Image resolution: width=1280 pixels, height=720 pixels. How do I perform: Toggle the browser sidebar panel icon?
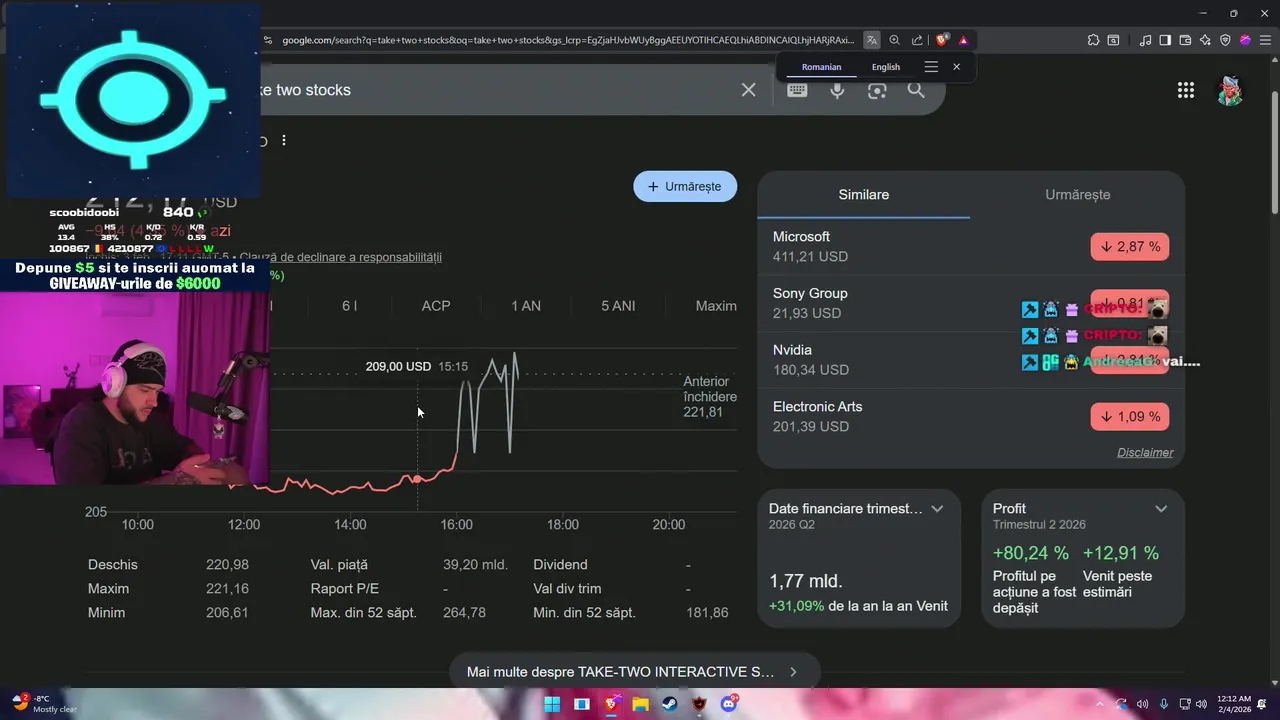tap(1165, 40)
